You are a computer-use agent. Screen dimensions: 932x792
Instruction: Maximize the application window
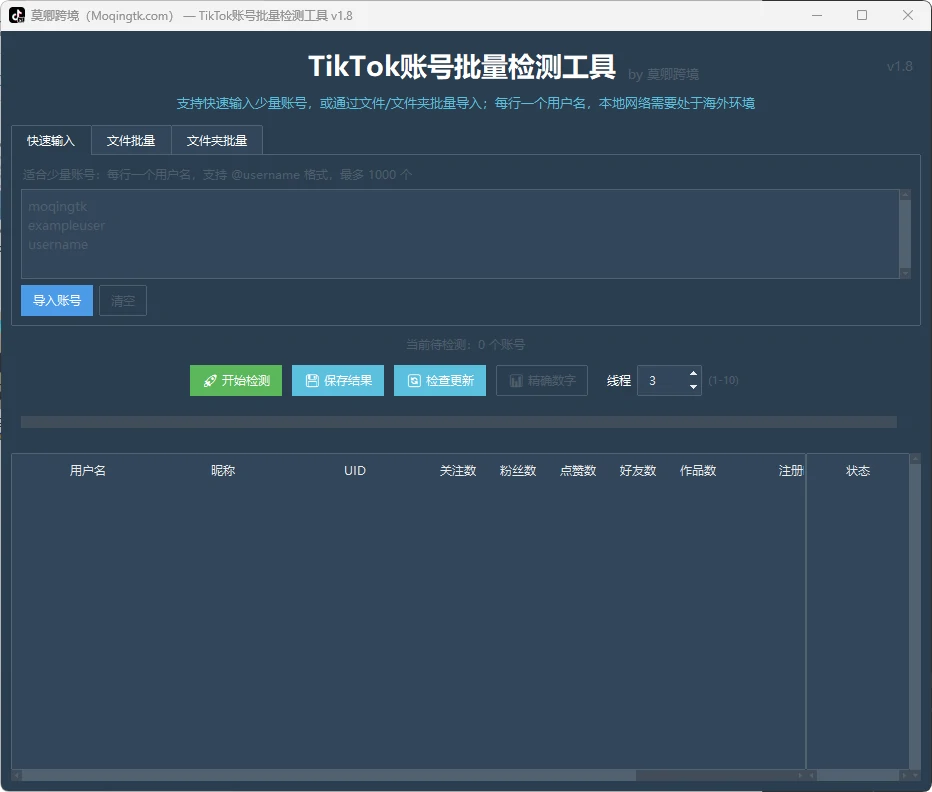[x=862, y=15]
